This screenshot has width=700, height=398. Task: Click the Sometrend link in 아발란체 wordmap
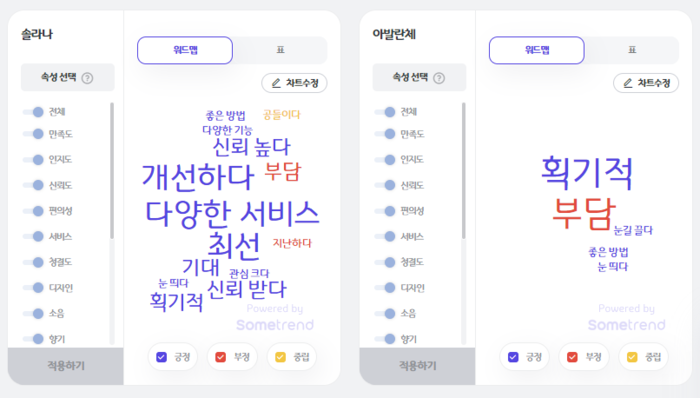(x=626, y=325)
